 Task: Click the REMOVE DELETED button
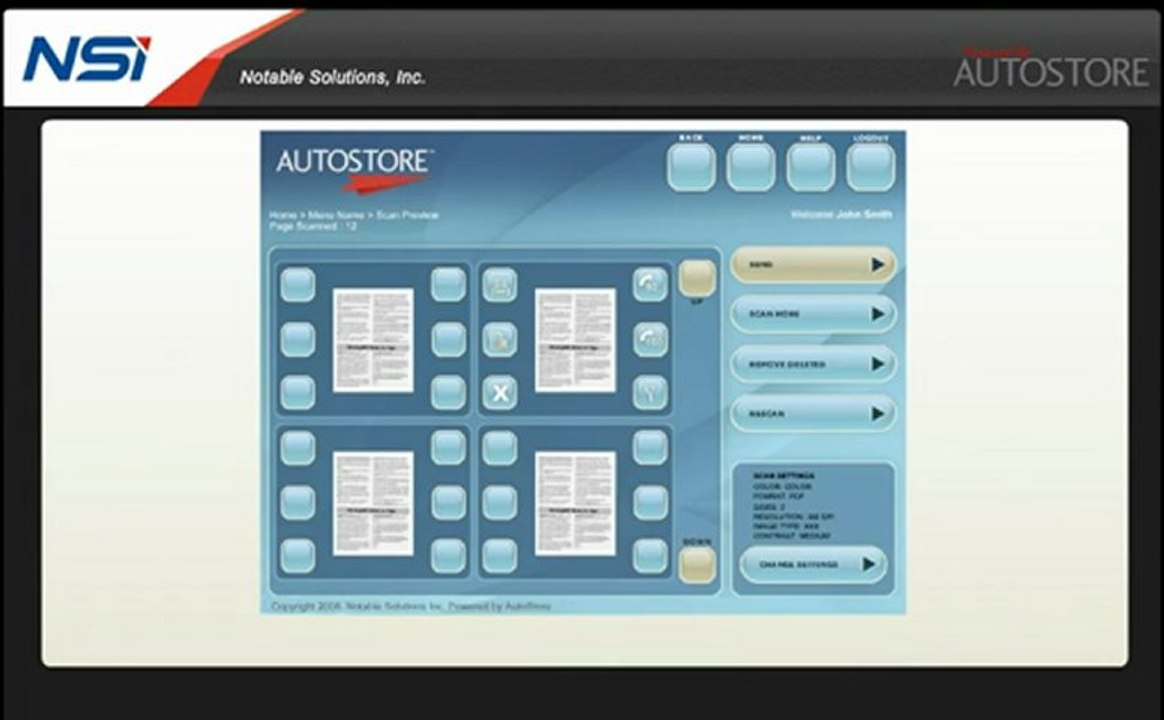tap(814, 364)
